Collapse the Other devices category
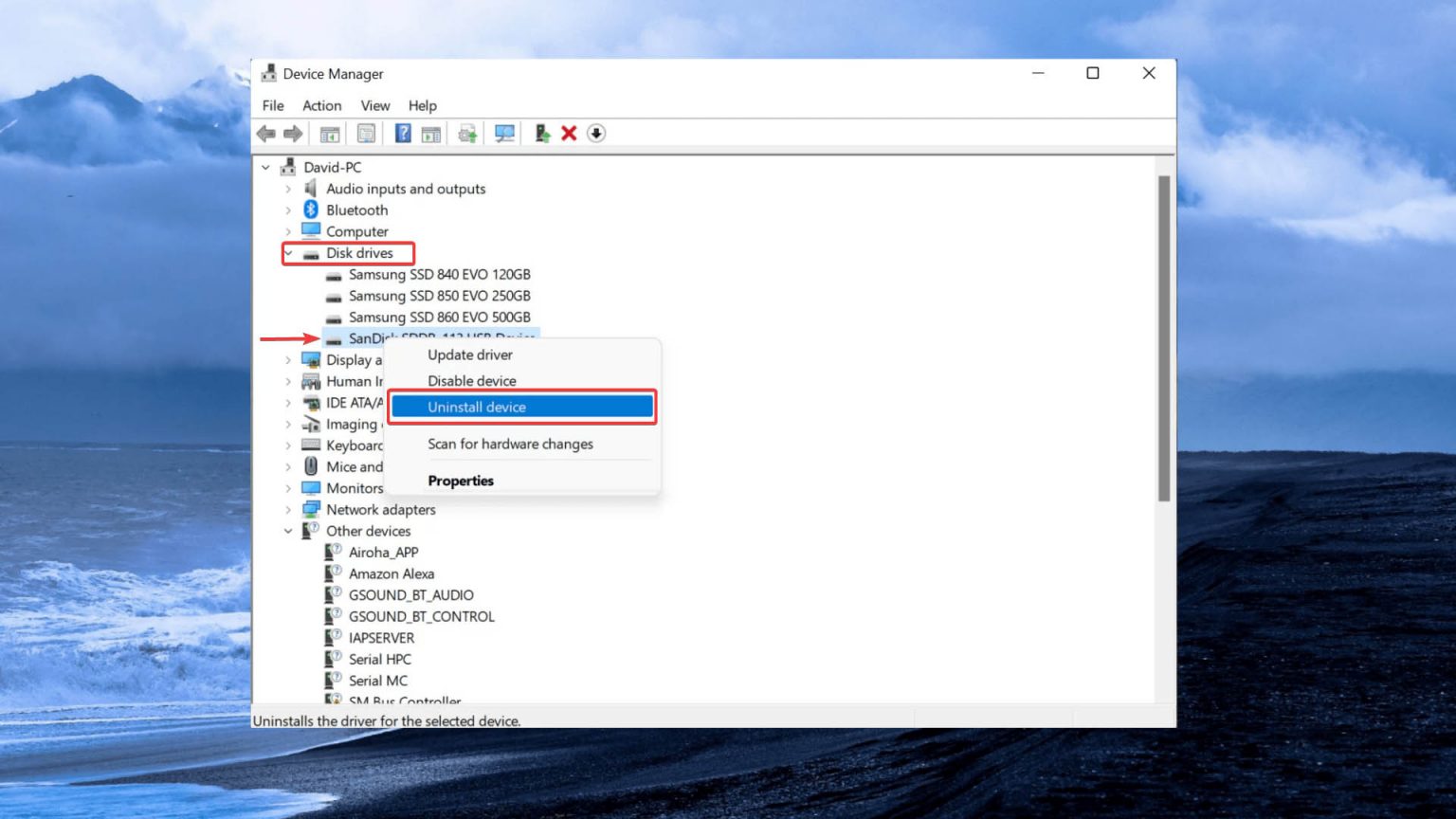 (x=288, y=531)
